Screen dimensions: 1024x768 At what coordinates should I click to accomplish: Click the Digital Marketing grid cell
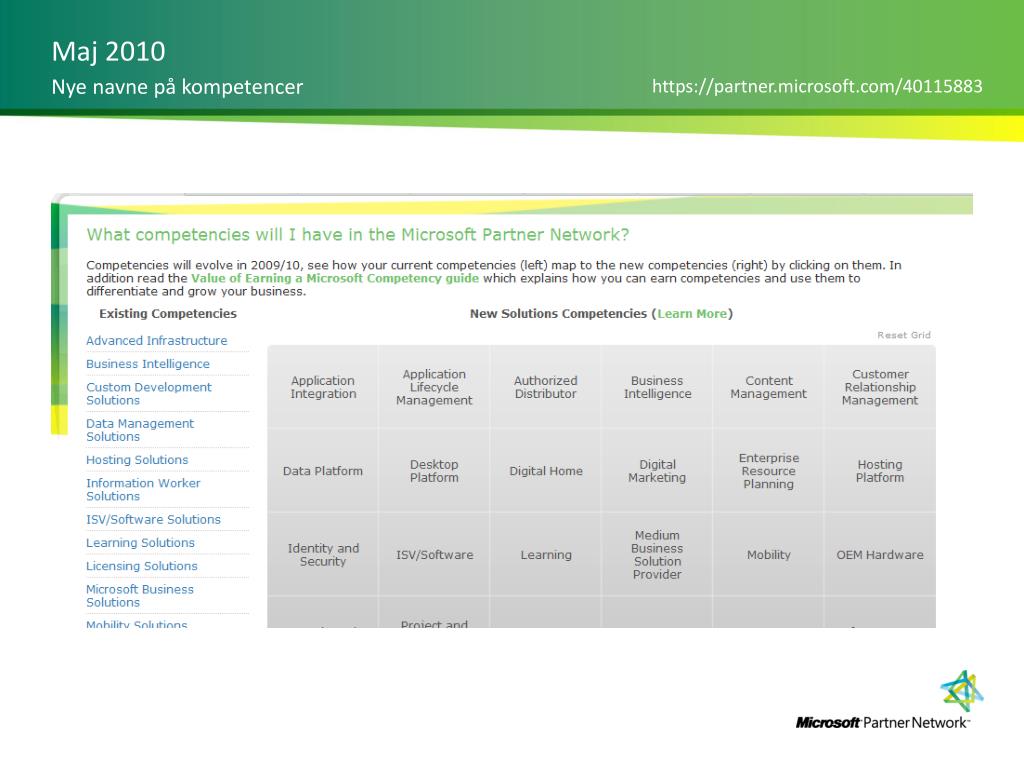657,471
